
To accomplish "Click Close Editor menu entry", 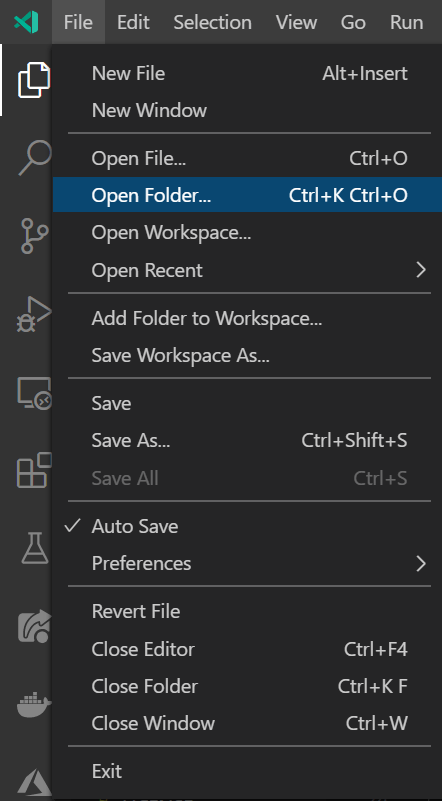I will pos(247,649).
